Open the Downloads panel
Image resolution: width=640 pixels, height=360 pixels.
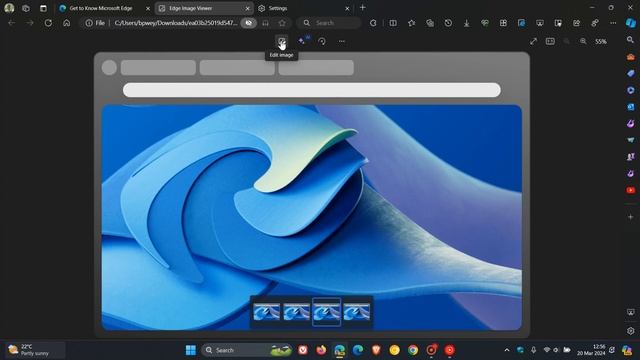tap(467, 23)
